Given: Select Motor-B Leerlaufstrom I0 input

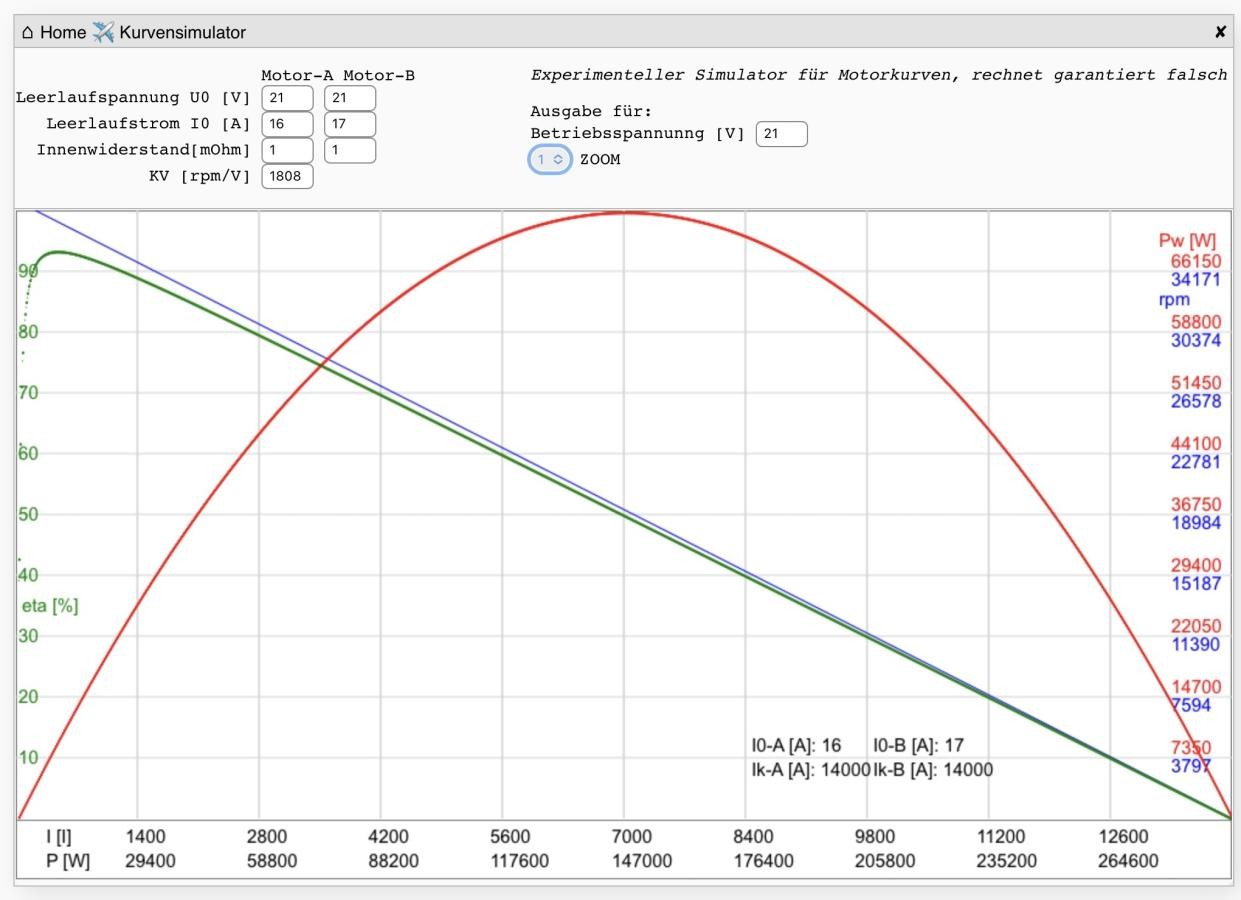Looking at the screenshot, I should pos(350,124).
